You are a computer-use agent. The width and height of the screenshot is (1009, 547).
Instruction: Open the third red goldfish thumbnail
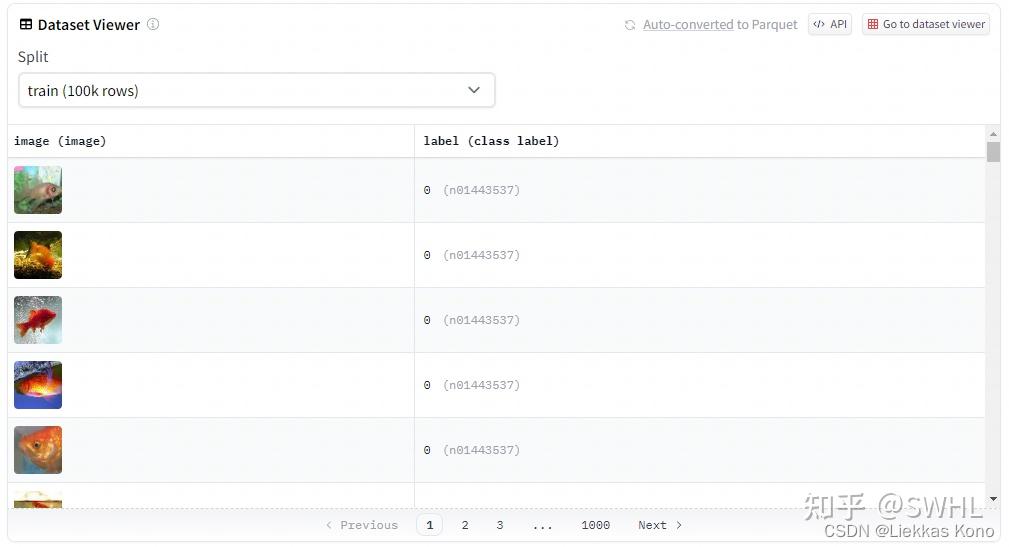38,320
